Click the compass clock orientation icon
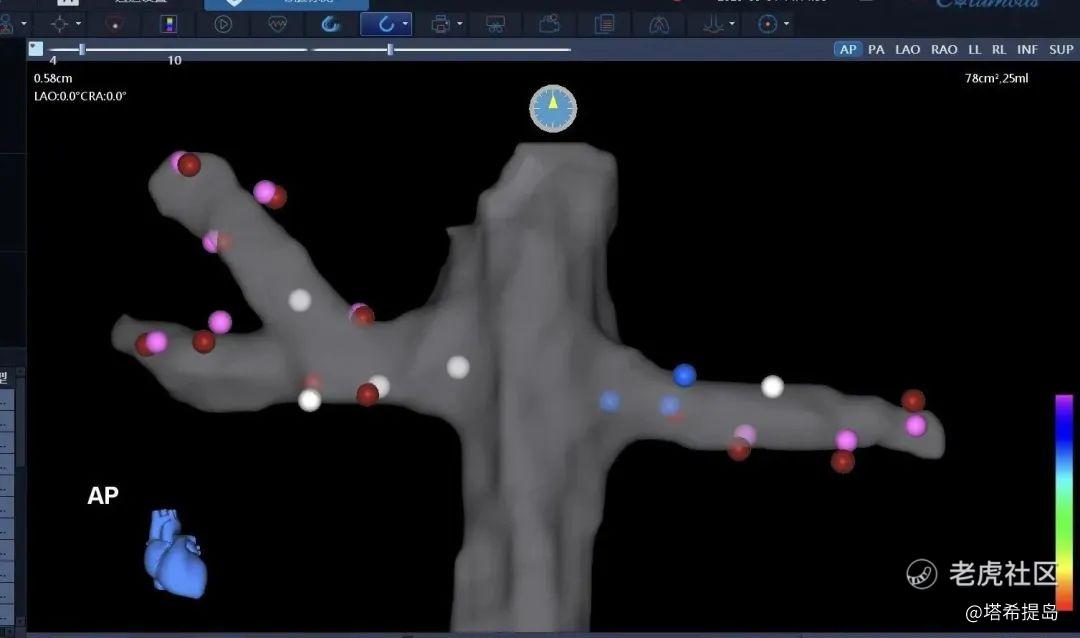Screen dimensions: 1080x638 553,108
